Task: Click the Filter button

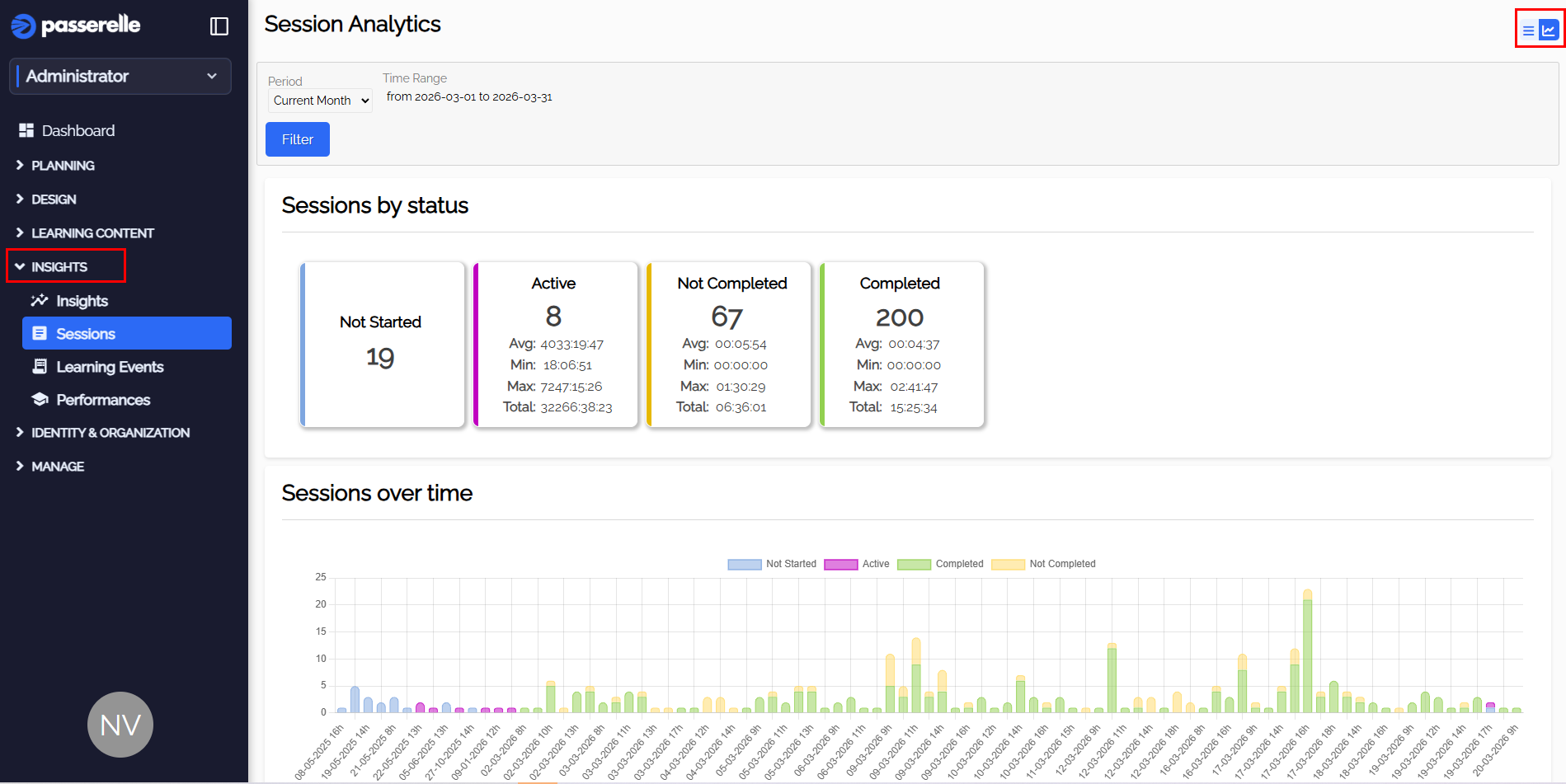Action: point(298,139)
